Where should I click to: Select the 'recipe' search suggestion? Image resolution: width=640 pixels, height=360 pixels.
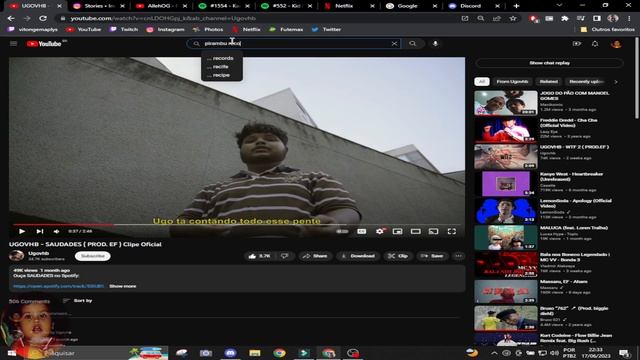(222, 75)
